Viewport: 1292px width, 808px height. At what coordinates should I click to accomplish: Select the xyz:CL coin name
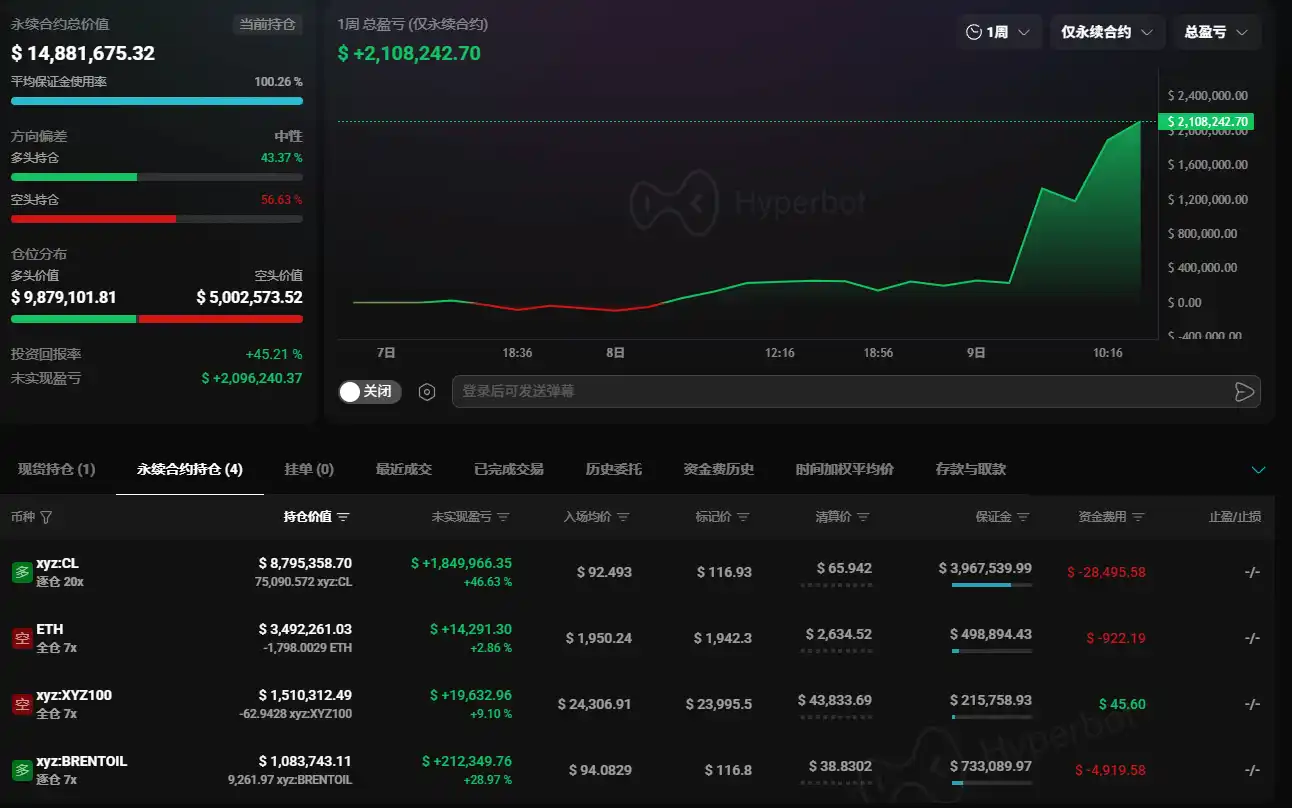tap(57, 563)
